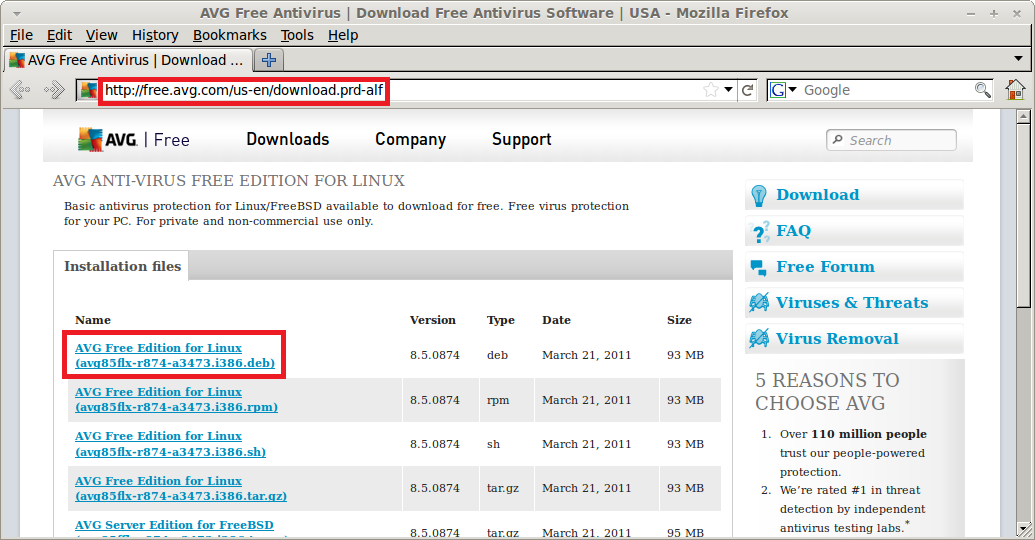Click the lightbulb icon beside Download
Image resolution: width=1035 pixels, height=540 pixels.
click(759, 195)
